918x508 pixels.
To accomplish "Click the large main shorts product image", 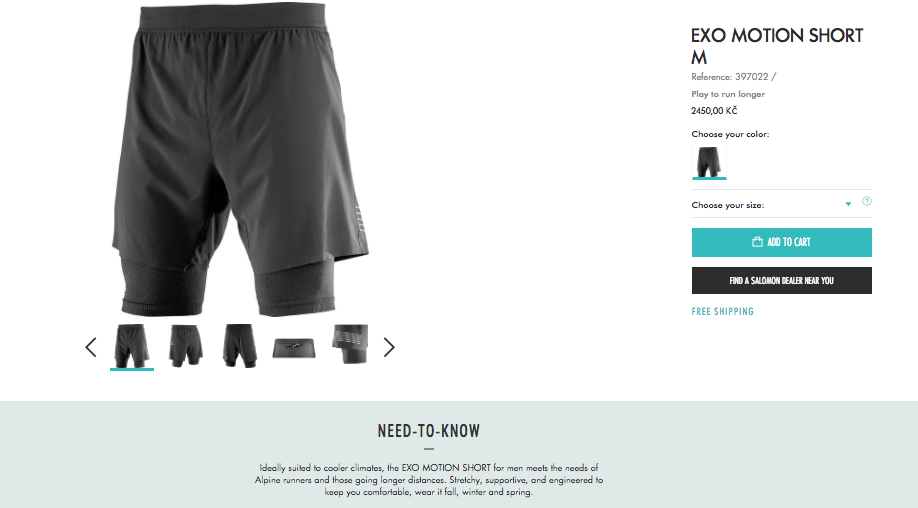I will 240,159.
